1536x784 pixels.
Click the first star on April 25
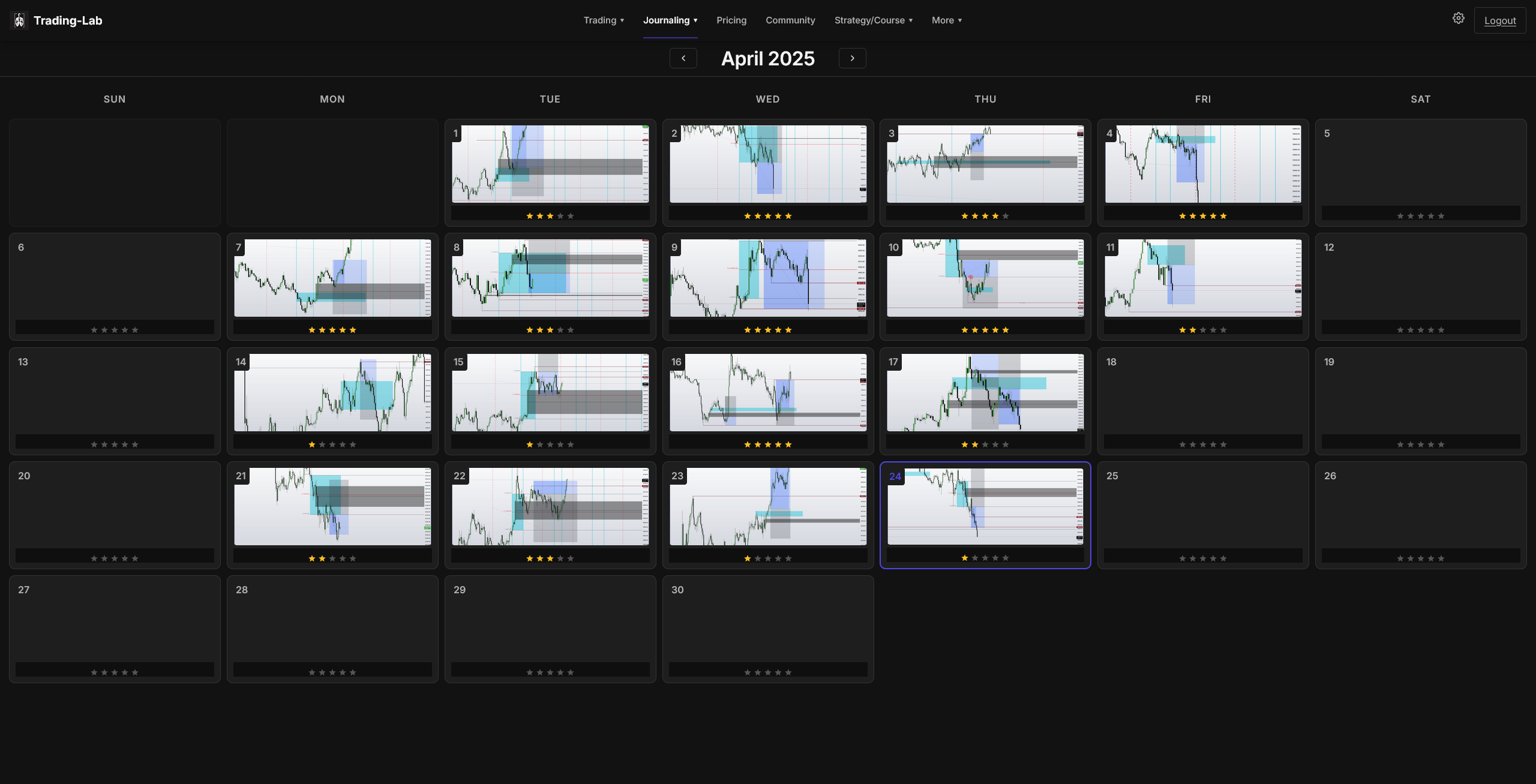pos(1183,558)
